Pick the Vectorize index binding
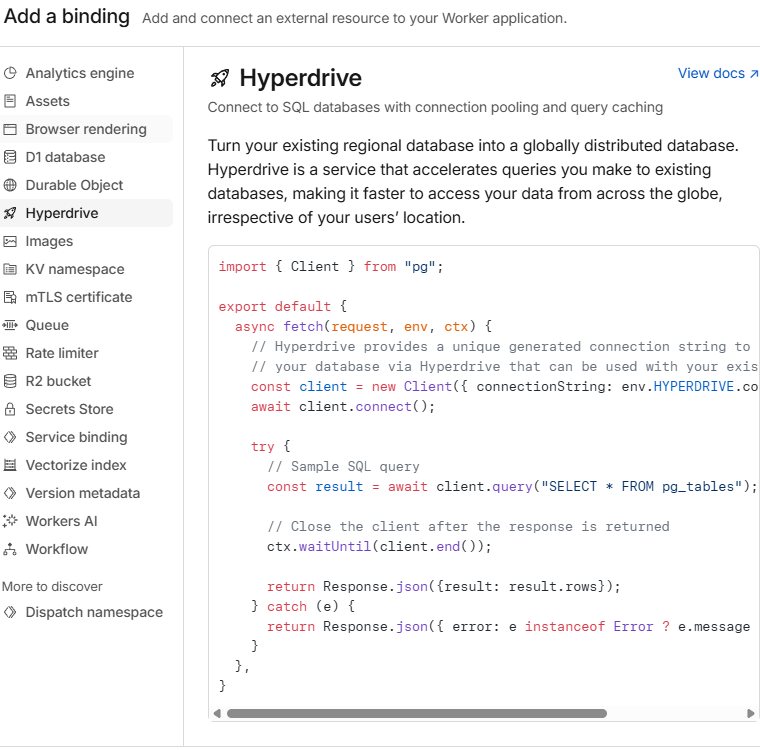This screenshot has height=750, width=760. 76,465
